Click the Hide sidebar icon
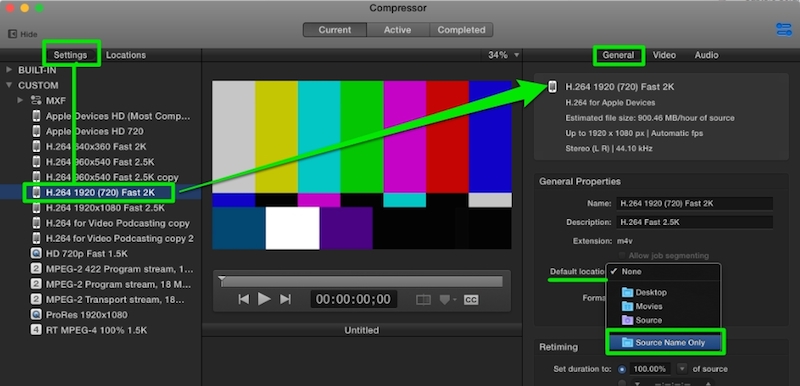The image size is (800, 386). point(13,34)
